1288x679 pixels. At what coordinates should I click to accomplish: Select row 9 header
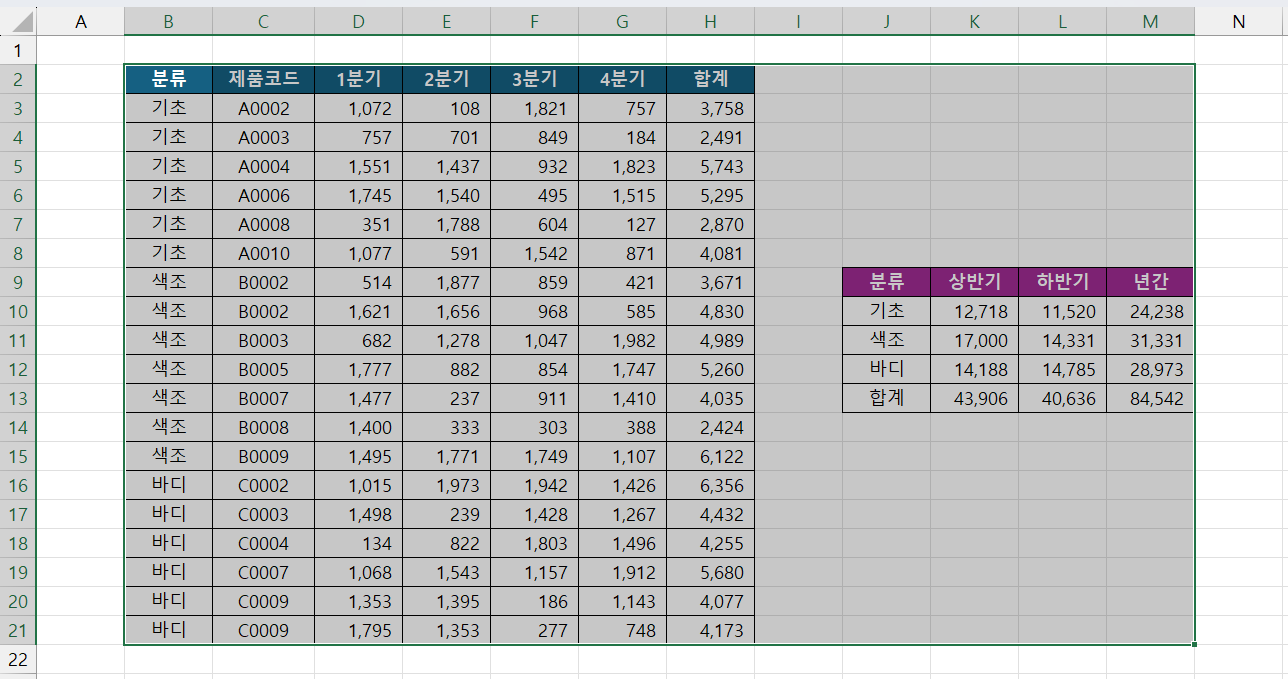pyautogui.click(x=18, y=282)
